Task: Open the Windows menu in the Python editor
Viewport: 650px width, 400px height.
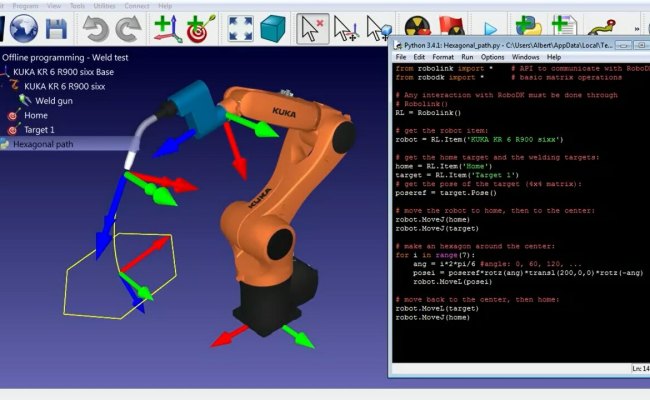Action: (x=525, y=57)
